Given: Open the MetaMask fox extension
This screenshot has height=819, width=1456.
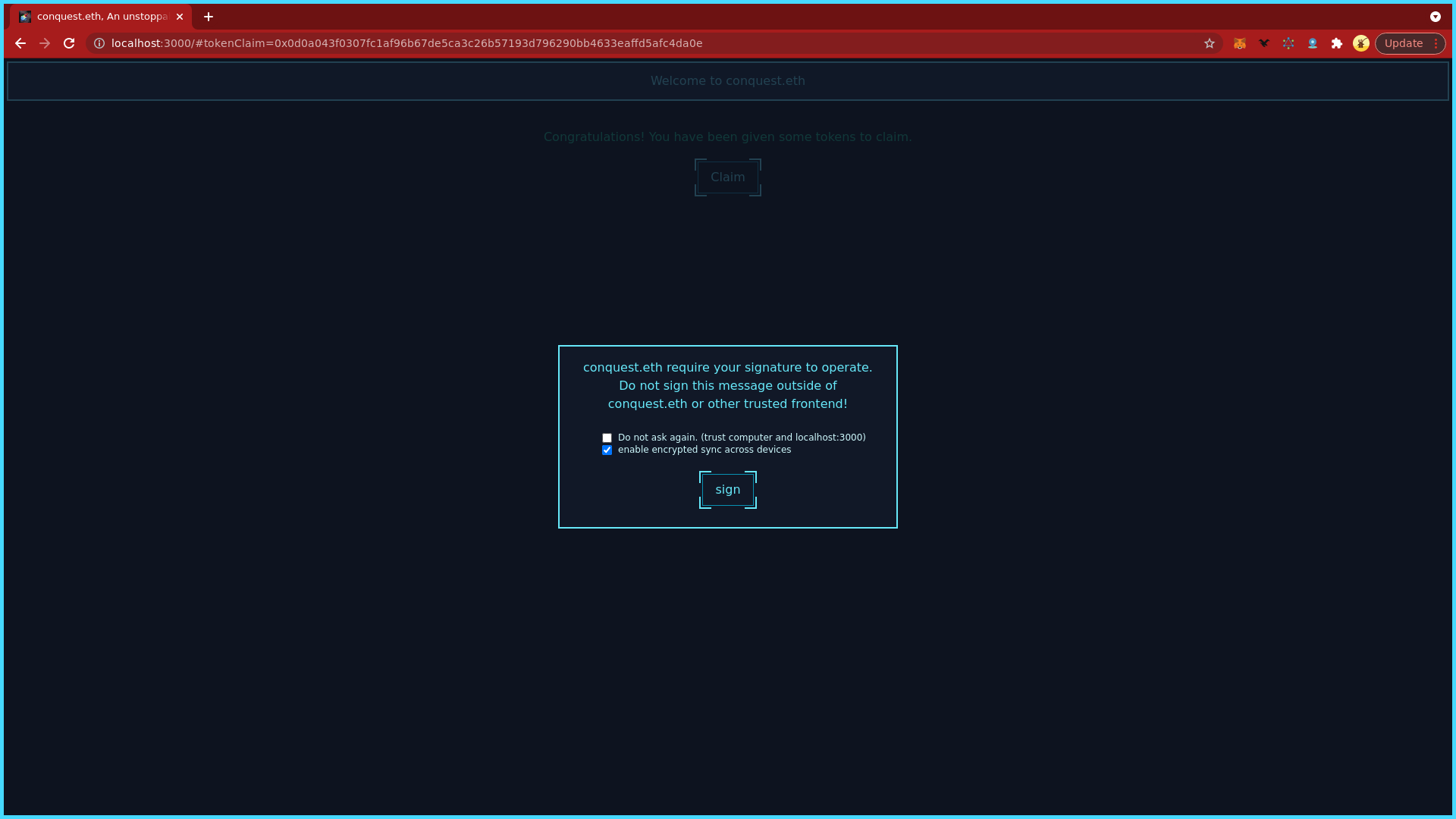Looking at the screenshot, I should point(1240,43).
